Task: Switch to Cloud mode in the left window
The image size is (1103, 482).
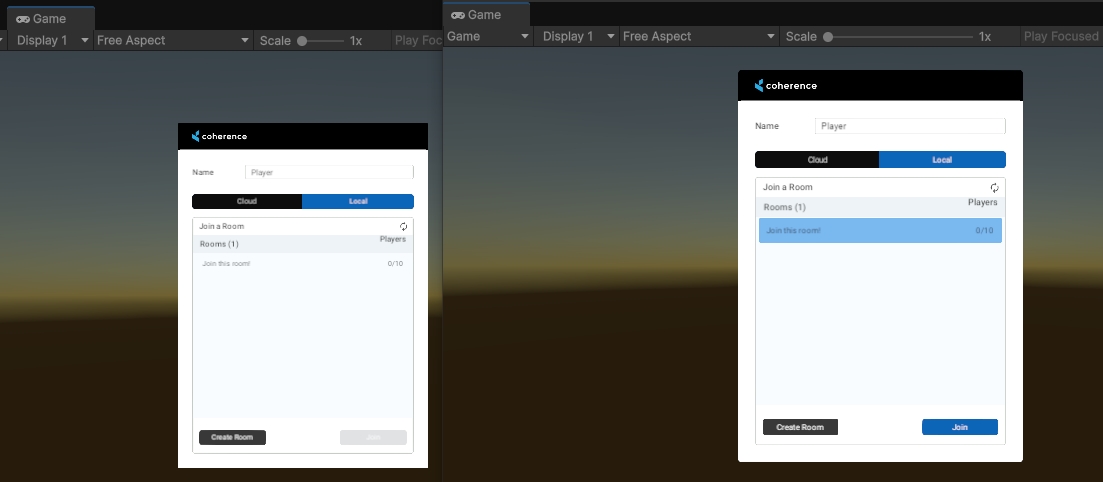Action: pyautogui.click(x=247, y=202)
